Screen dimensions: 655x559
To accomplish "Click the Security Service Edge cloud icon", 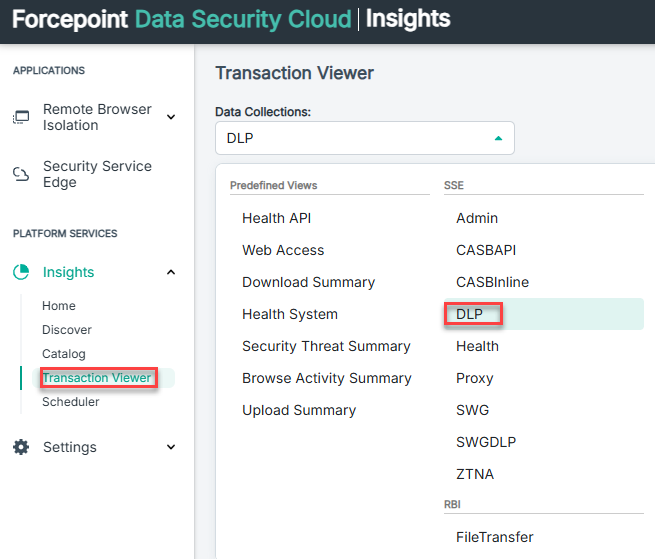I will 21,175.
